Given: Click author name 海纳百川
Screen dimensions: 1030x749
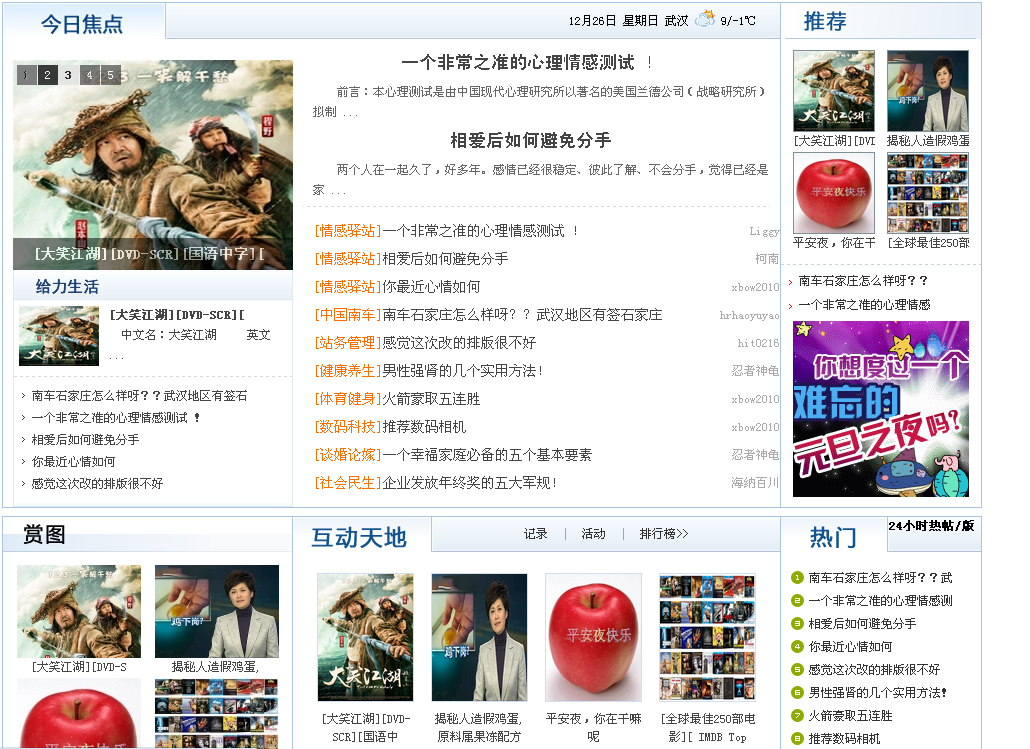Looking at the screenshot, I should (x=755, y=483).
